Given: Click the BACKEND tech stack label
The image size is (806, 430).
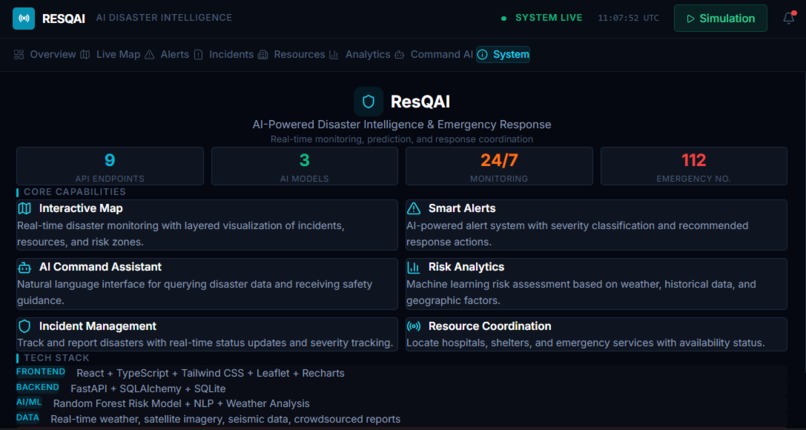Looking at the screenshot, I should [x=38, y=387].
